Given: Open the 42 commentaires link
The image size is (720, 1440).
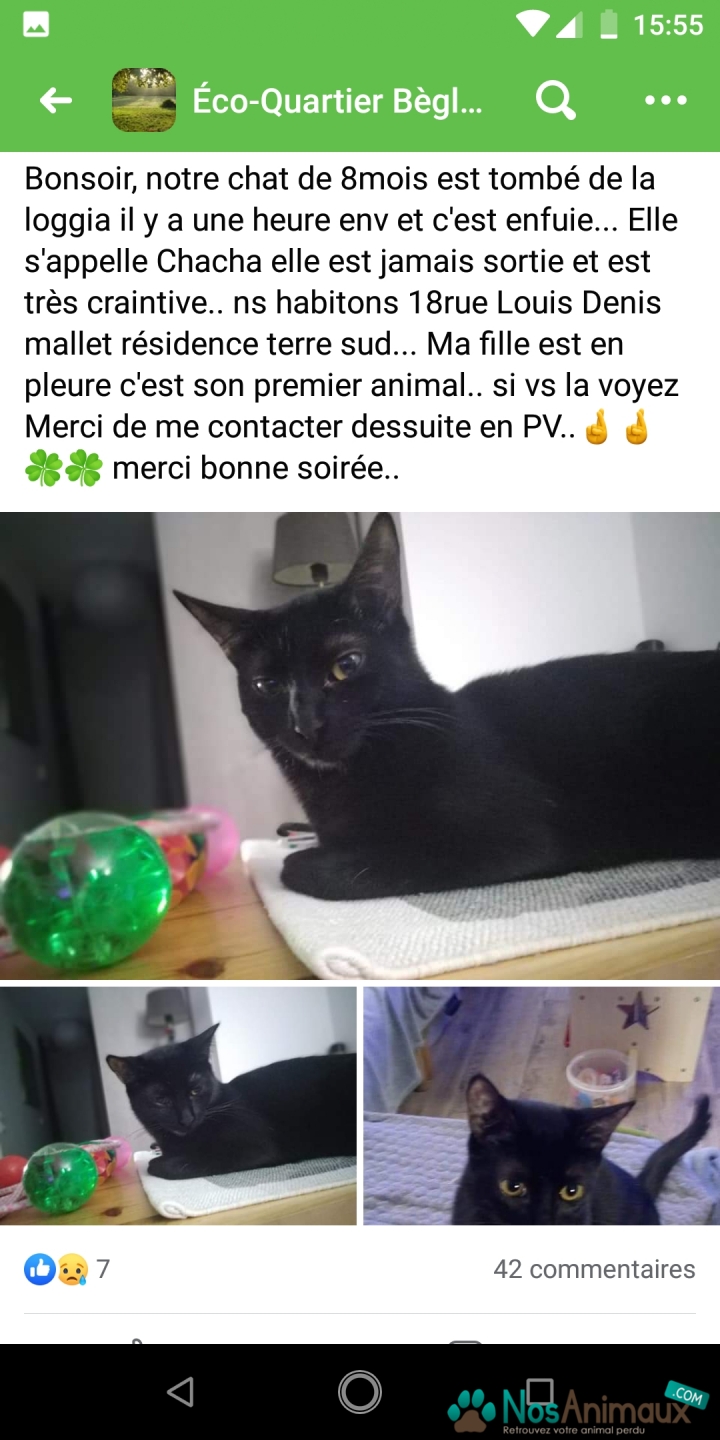Looking at the screenshot, I should pos(594,1269).
